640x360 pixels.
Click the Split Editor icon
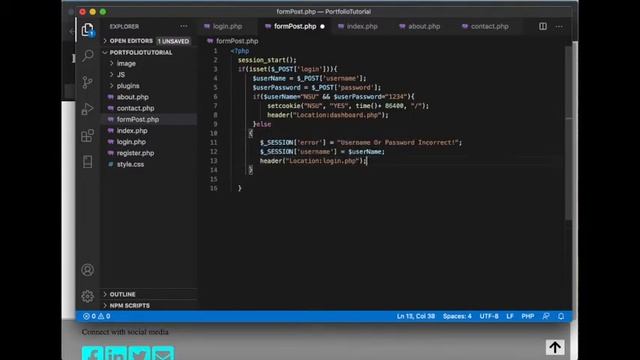click(x=543, y=27)
